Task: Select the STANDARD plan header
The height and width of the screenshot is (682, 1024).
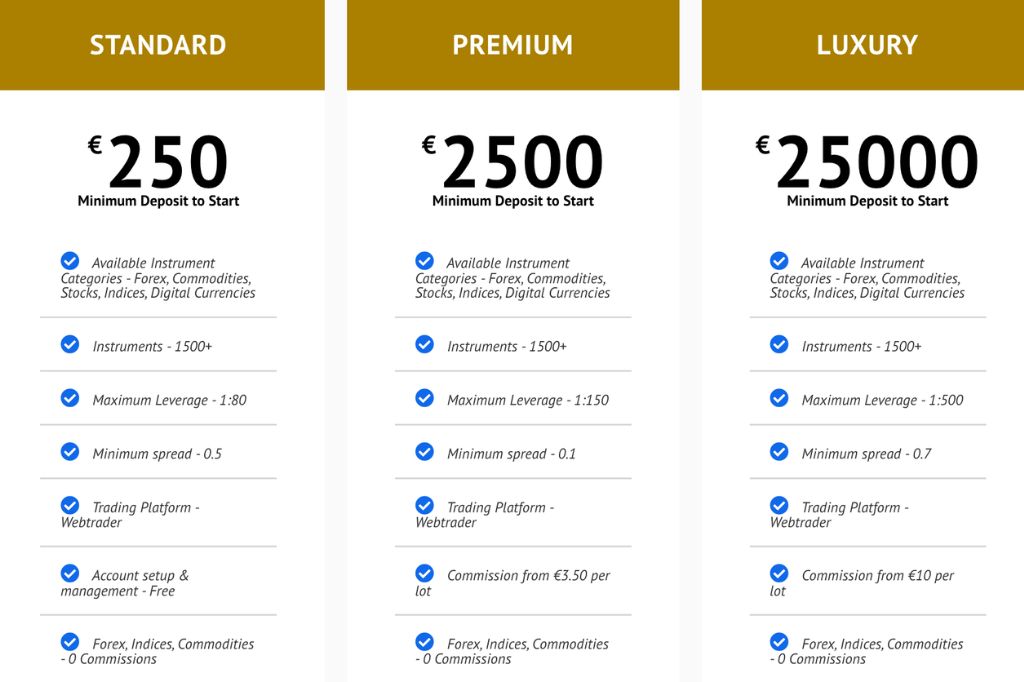Action: pyautogui.click(x=162, y=45)
